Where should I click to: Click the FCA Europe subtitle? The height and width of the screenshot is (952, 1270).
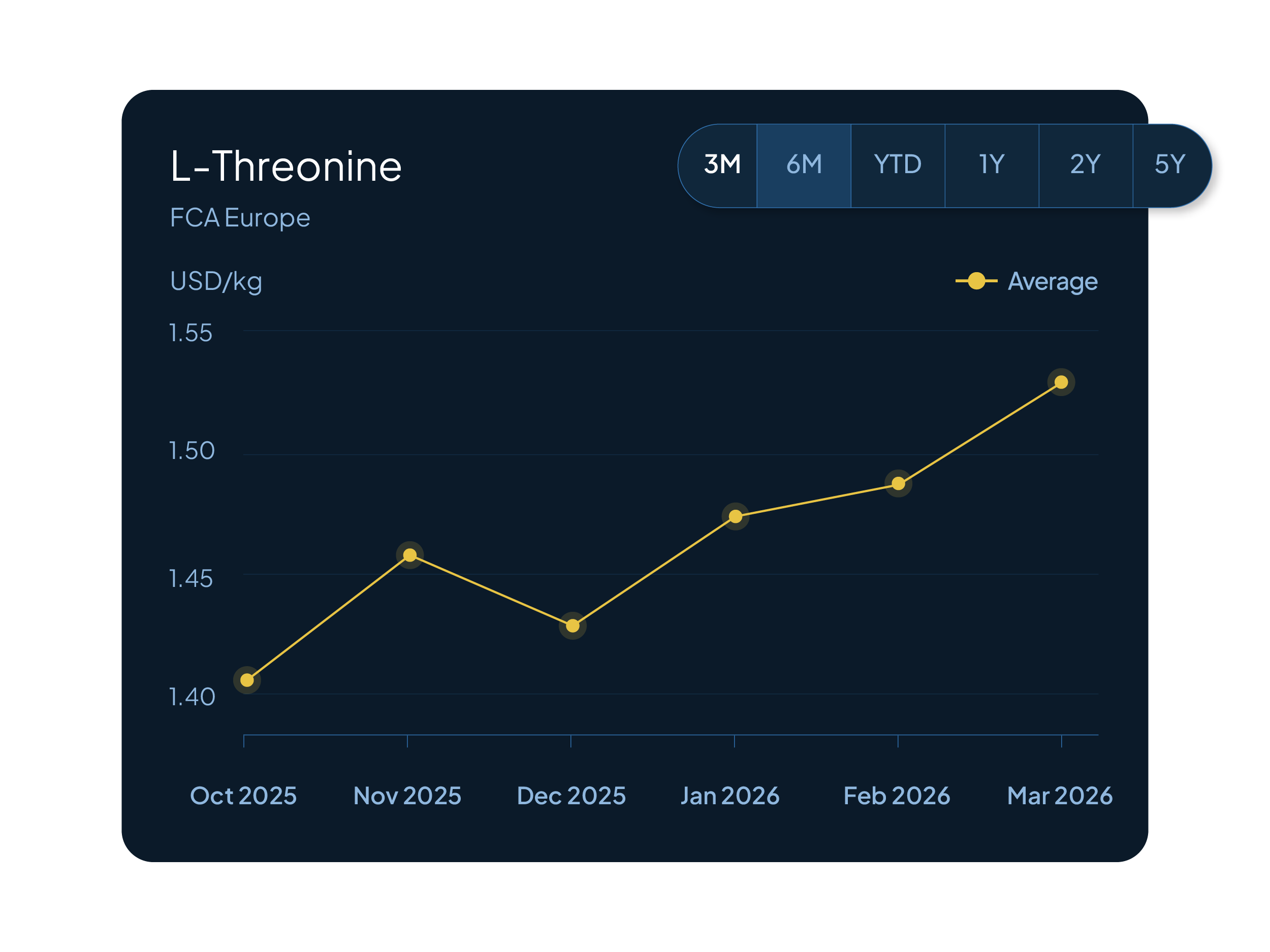tap(240, 218)
